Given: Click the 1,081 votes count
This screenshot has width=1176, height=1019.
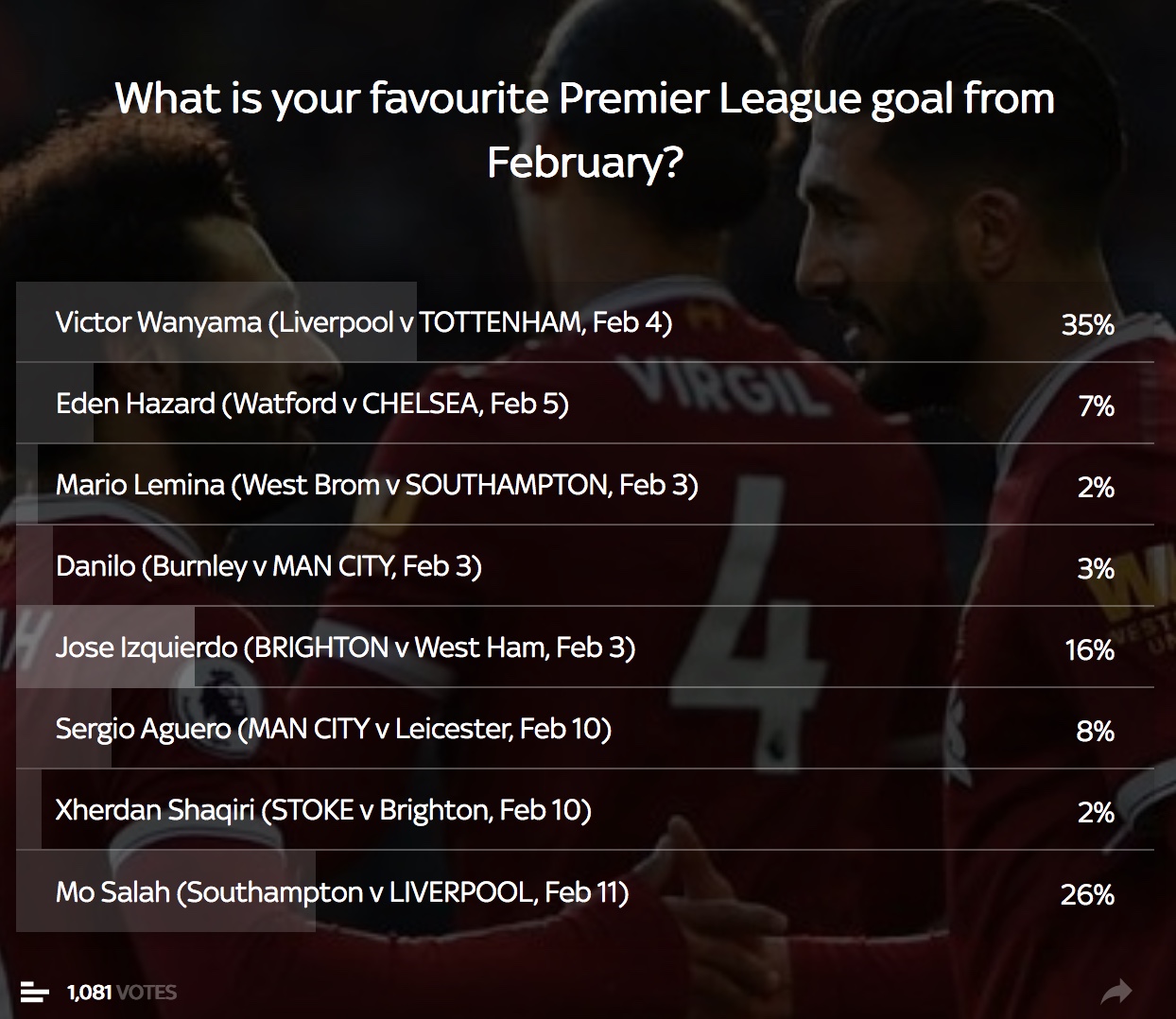Looking at the screenshot, I should pos(122,993).
